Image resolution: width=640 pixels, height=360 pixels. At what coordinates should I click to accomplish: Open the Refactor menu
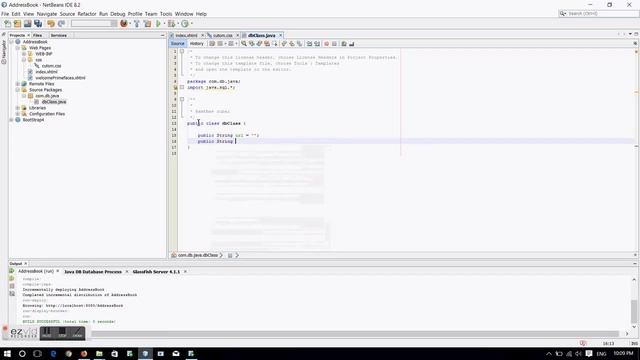point(87,14)
